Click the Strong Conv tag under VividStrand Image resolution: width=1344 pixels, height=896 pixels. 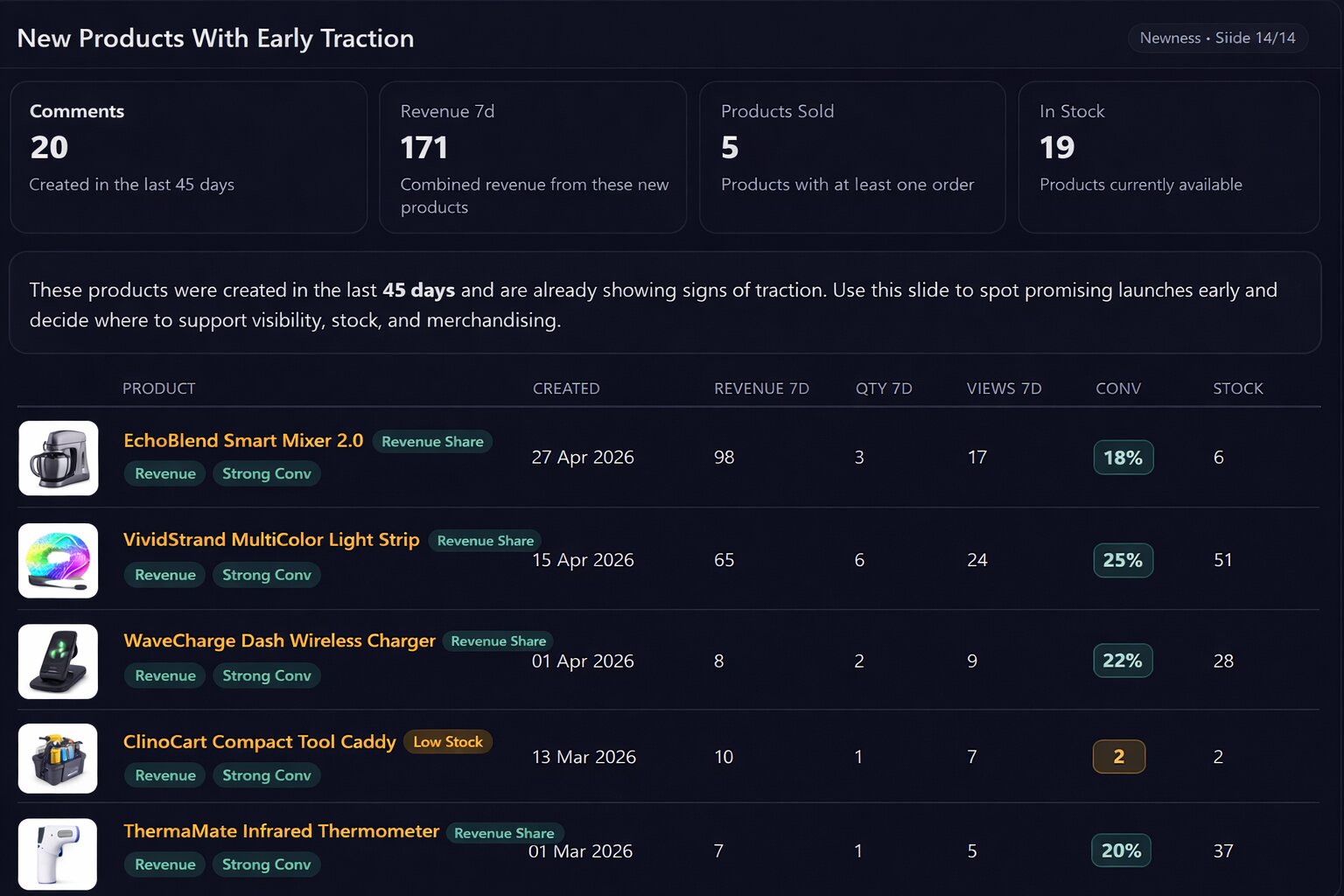coord(267,575)
